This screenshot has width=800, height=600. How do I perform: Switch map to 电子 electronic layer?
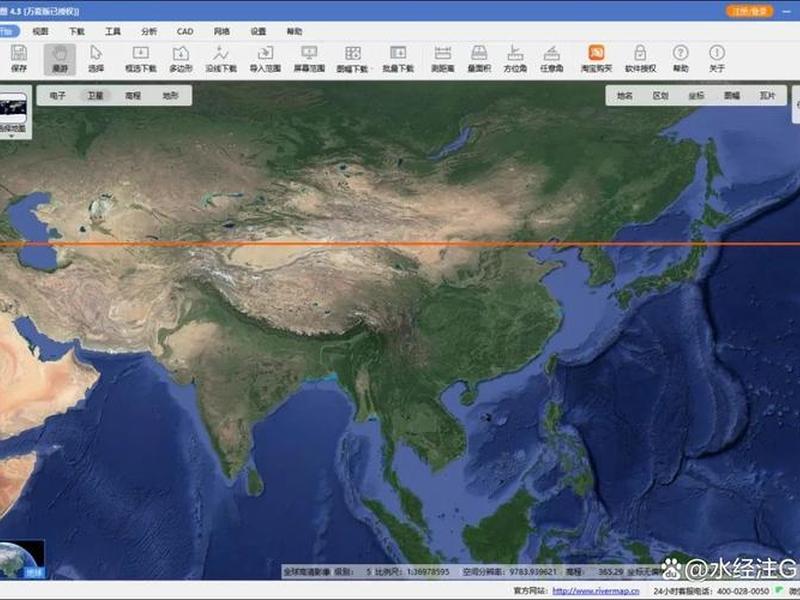pyautogui.click(x=58, y=95)
